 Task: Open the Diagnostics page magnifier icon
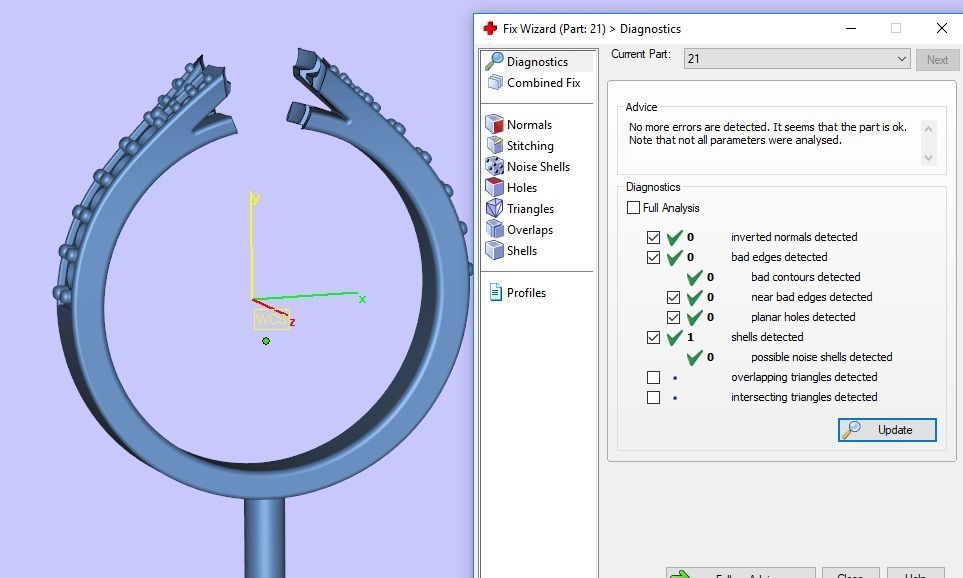[x=494, y=61]
